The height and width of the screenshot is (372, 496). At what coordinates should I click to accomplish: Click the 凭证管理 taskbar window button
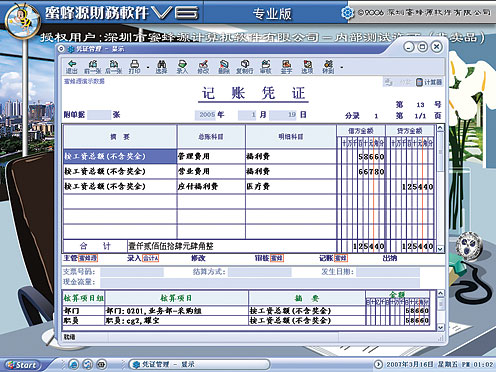199,364
